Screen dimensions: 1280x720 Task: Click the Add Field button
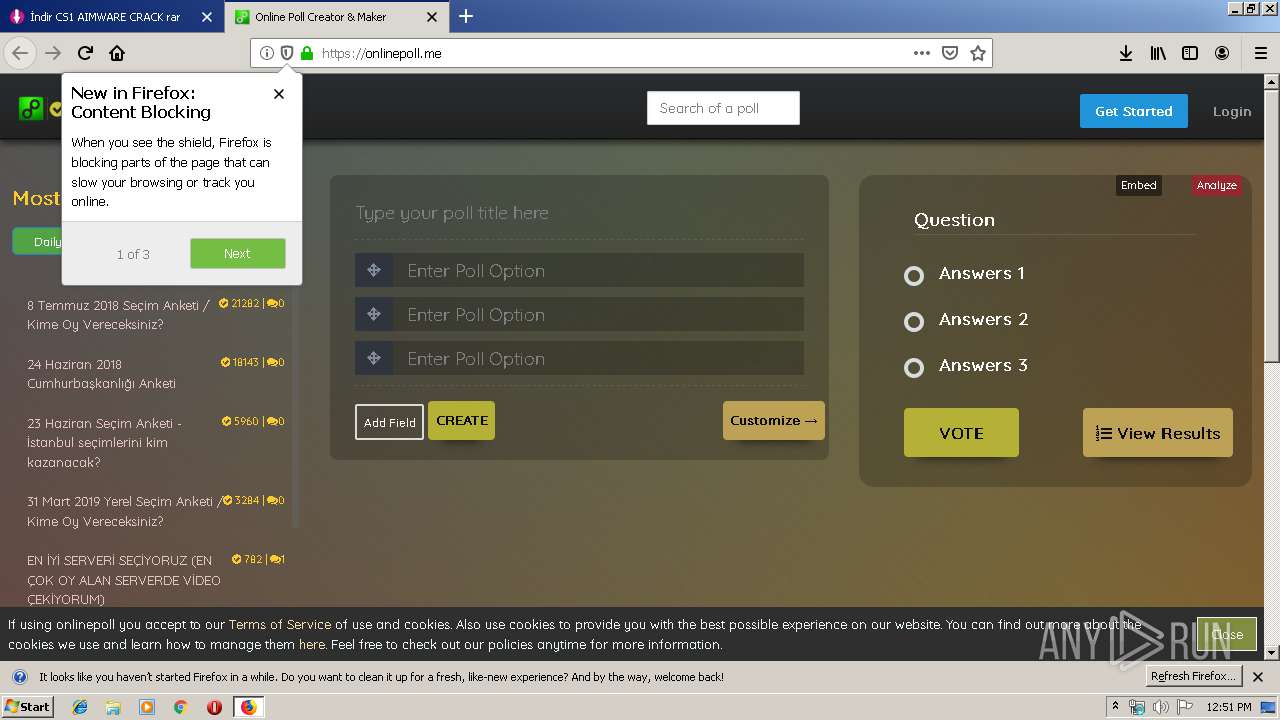389,422
